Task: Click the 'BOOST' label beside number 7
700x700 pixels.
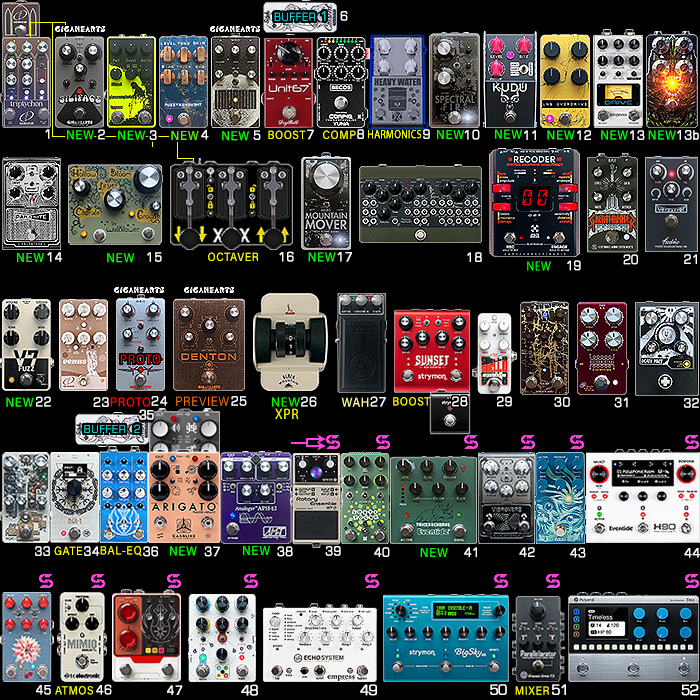Action: point(287,135)
